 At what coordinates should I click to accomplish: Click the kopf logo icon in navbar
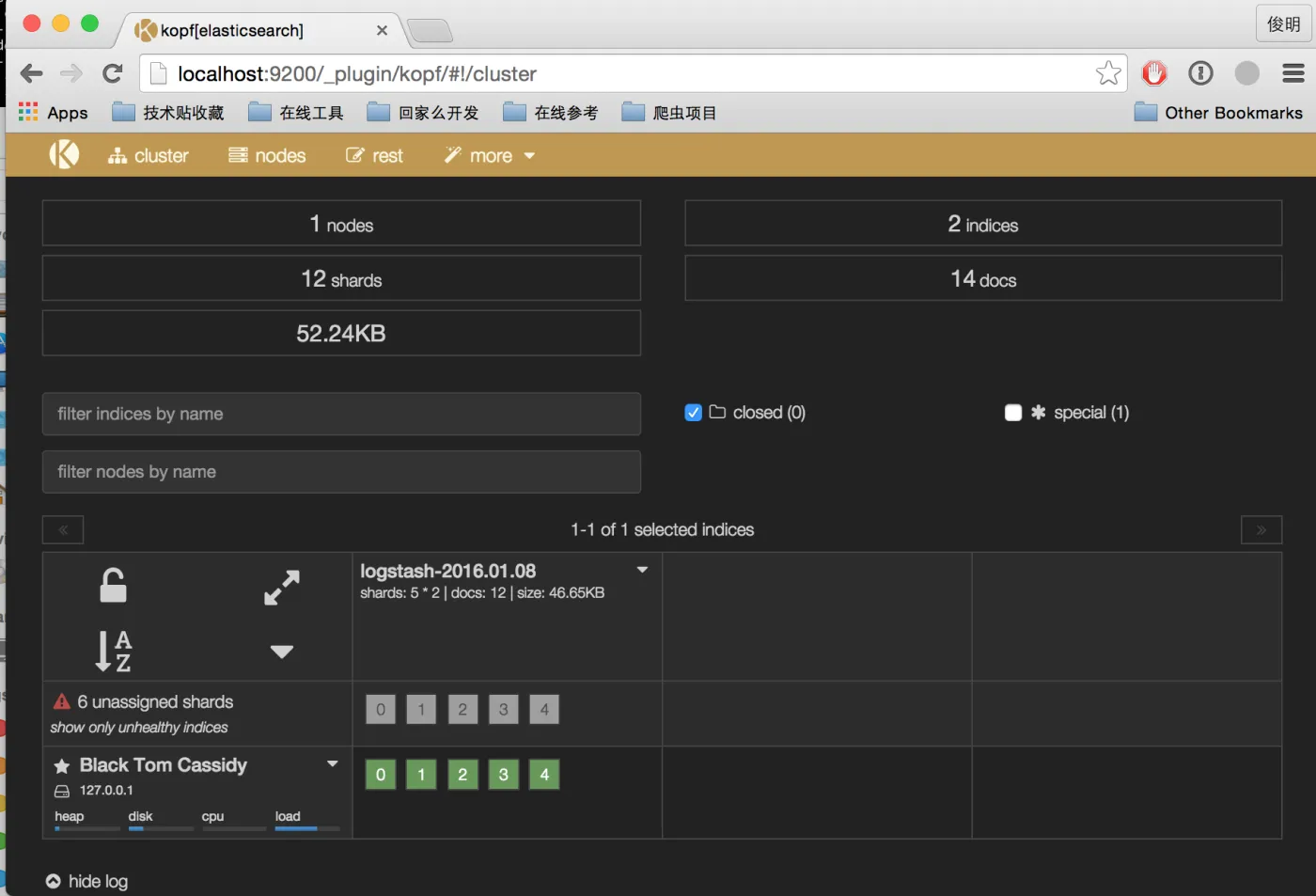(64, 154)
